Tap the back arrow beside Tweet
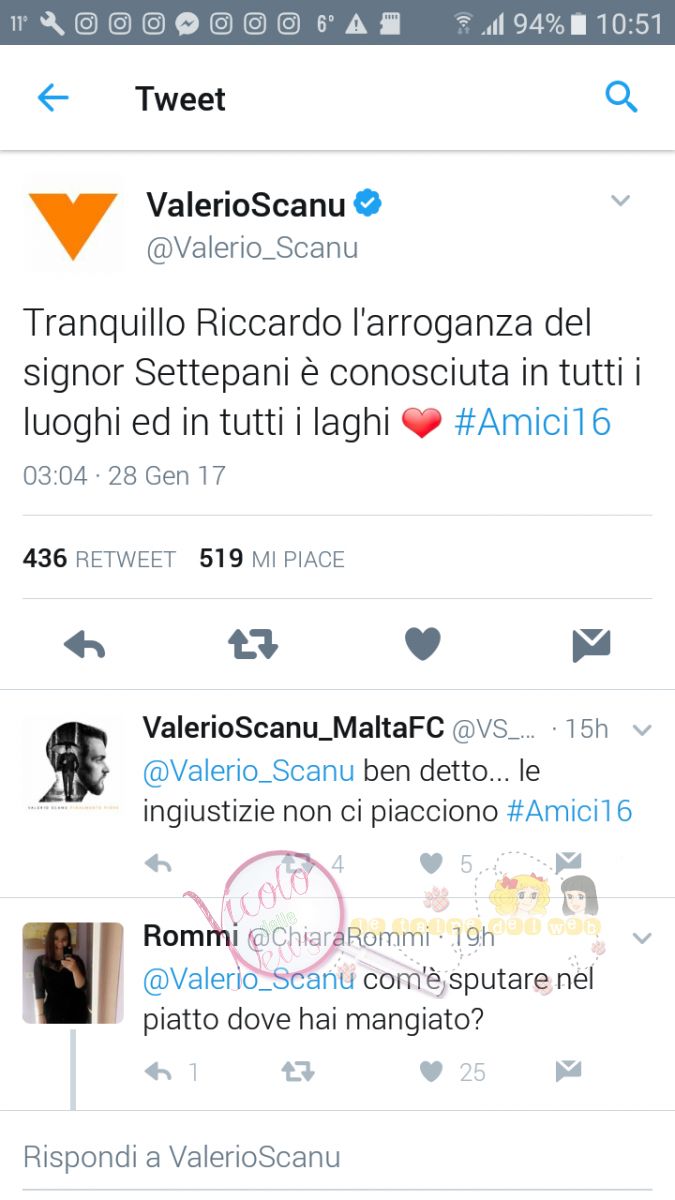 tap(53, 98)
